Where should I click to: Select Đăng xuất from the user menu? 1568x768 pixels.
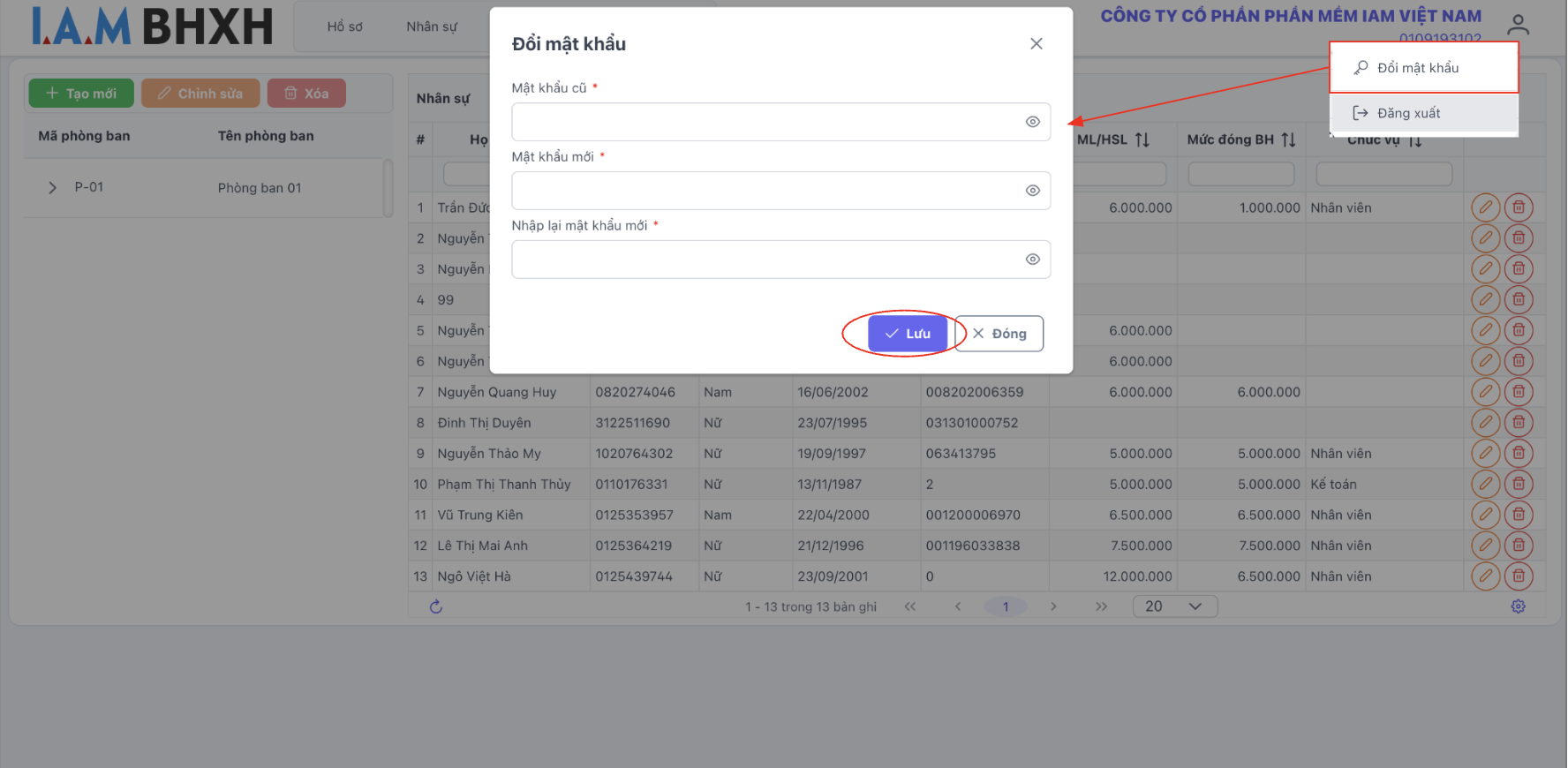(x=1408, y=113)
